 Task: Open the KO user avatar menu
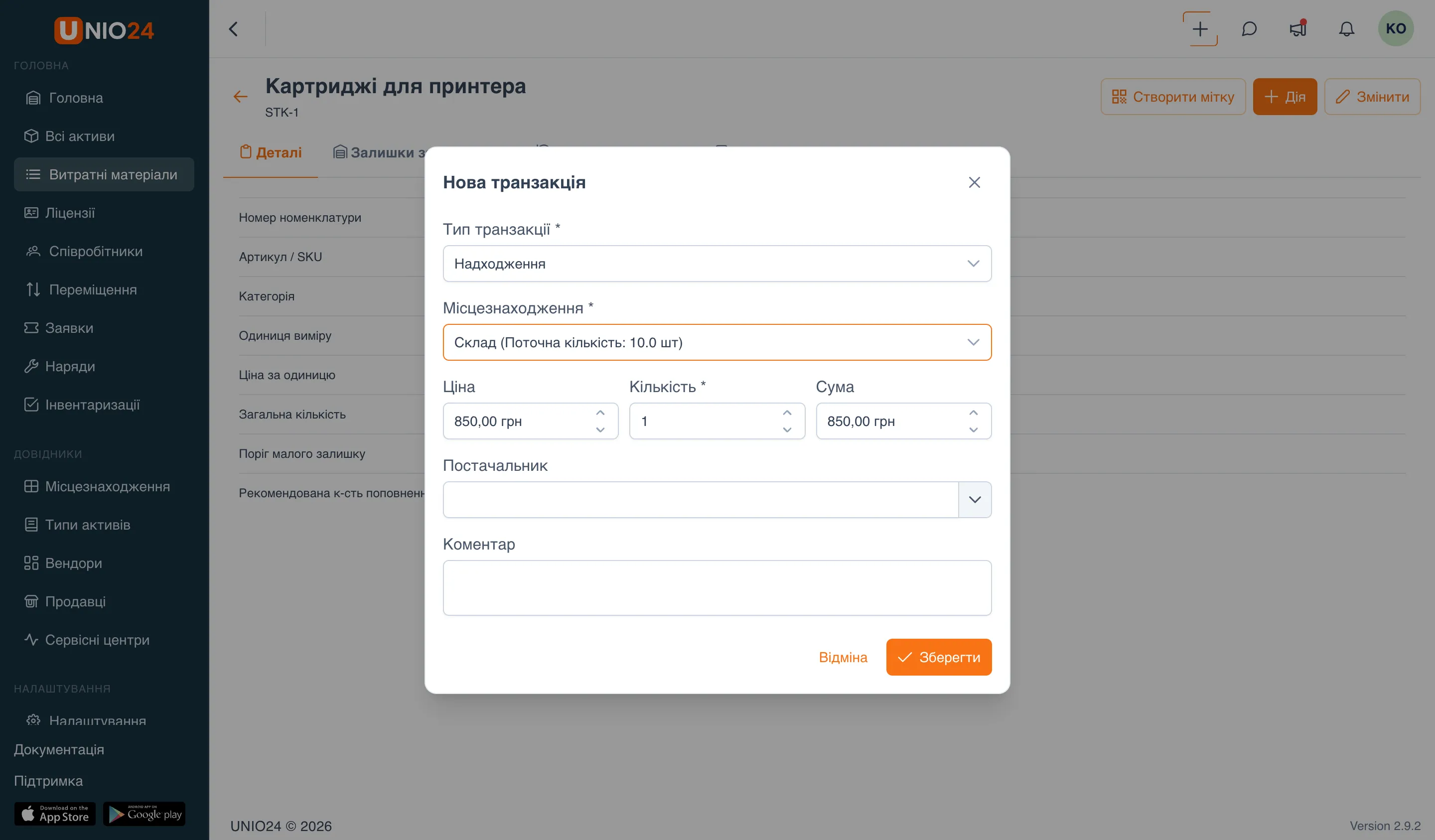[1395, 28]
